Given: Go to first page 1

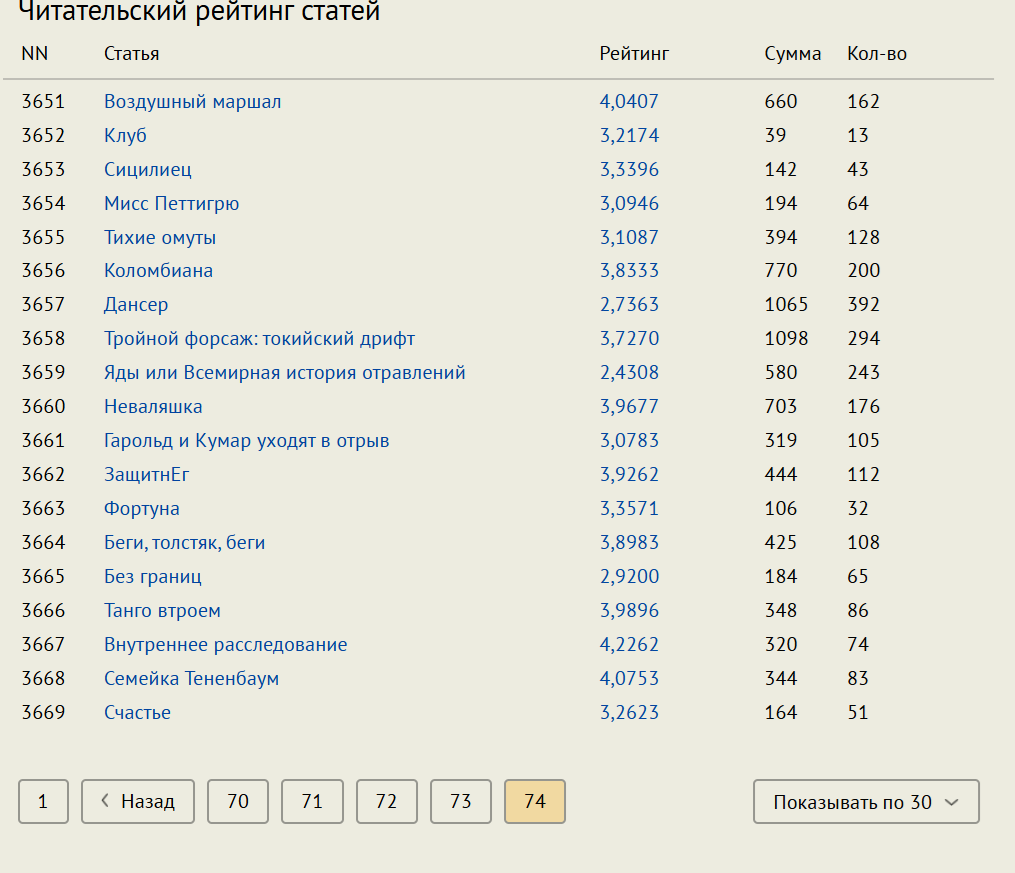Looking at the screenshot, I should pos(43,801).
